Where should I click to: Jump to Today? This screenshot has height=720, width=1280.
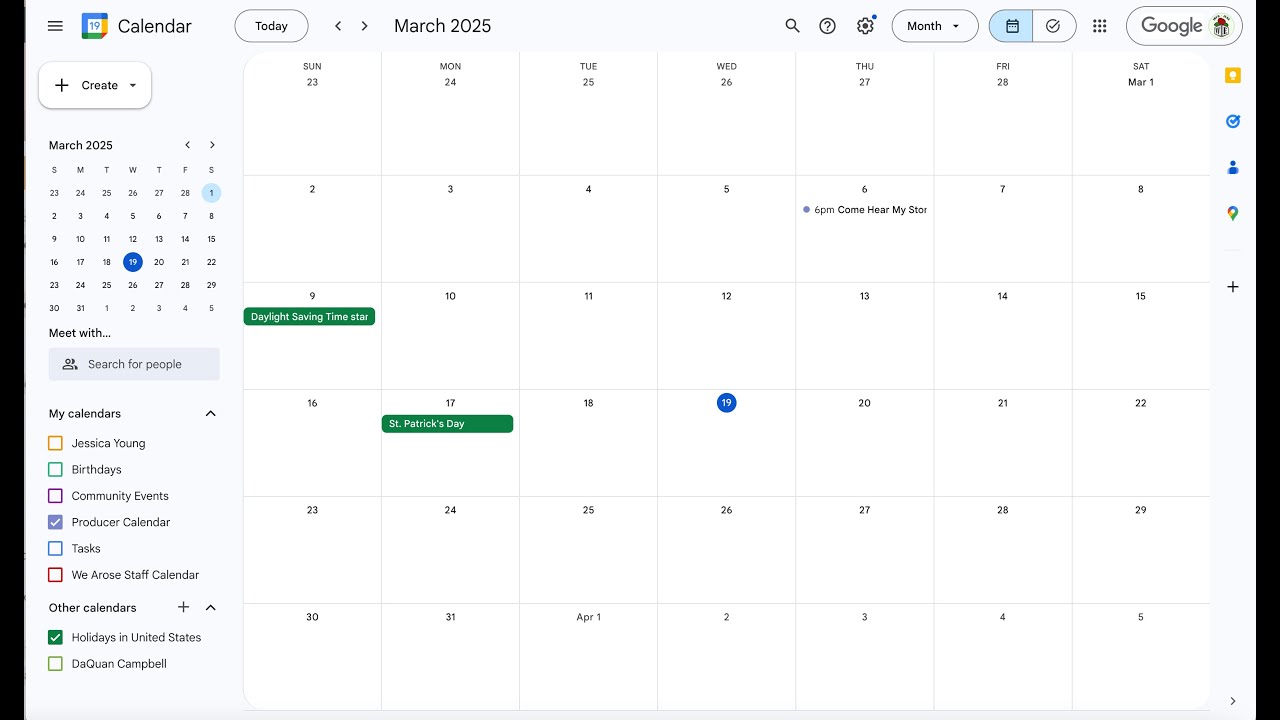(271, 26)
